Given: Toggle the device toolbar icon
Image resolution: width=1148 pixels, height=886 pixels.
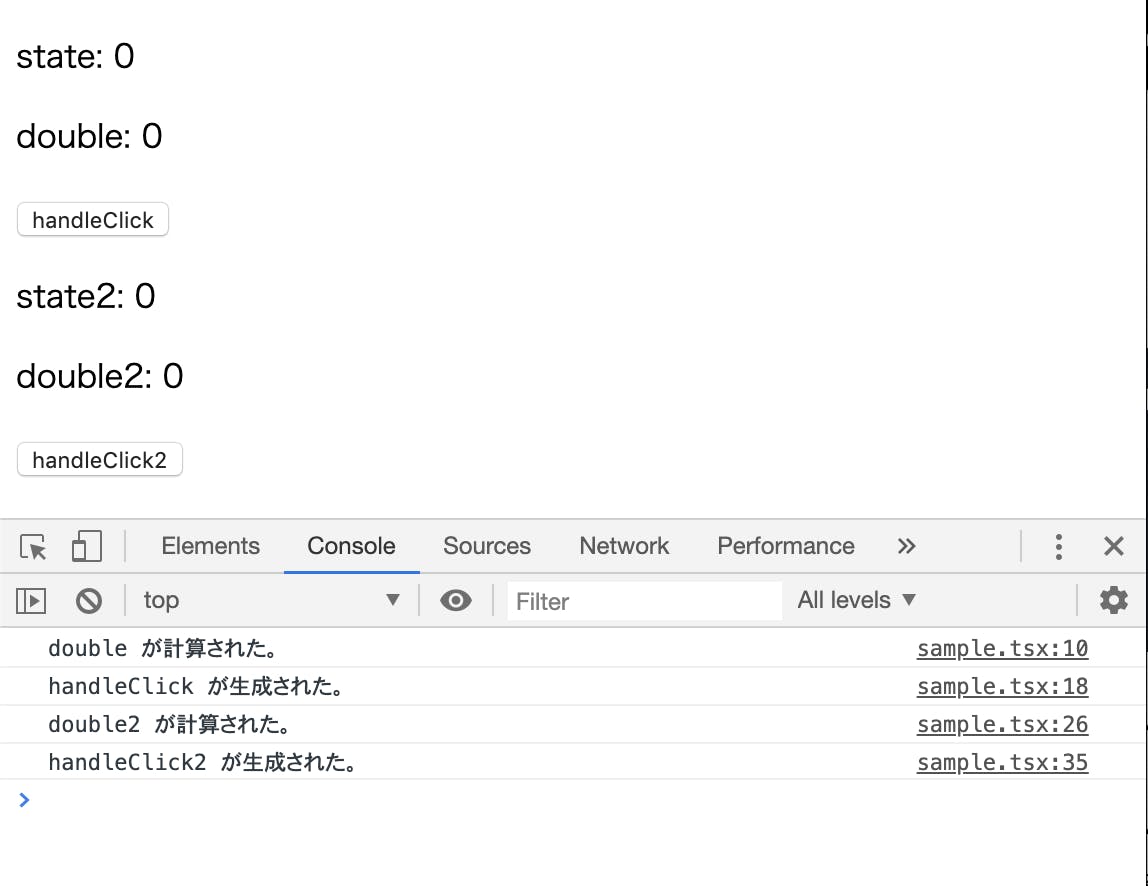Looking at the screenshot, I should [x=86, y=546].
